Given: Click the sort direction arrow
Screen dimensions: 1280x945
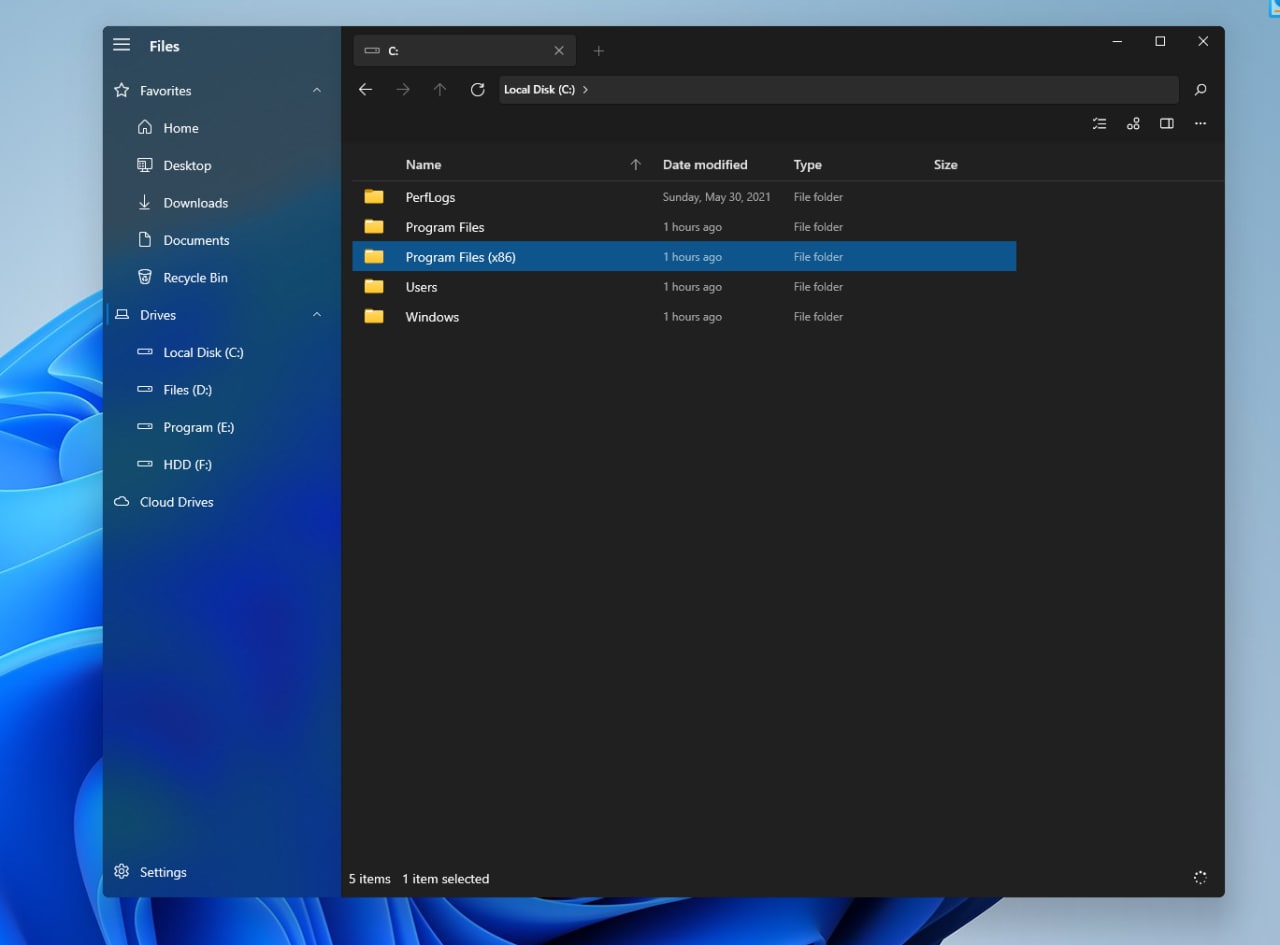Looking at the screenshot, I should point(635,165).
